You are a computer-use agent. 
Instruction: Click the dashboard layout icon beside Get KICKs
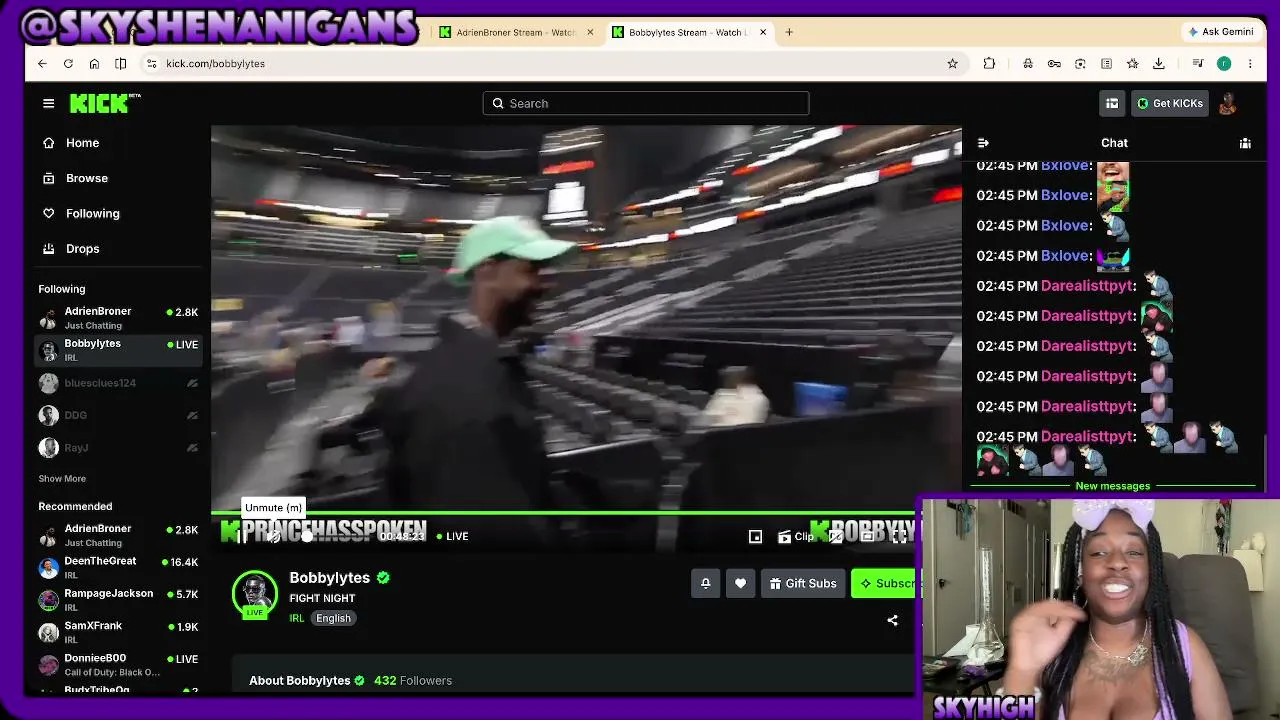1112,103
